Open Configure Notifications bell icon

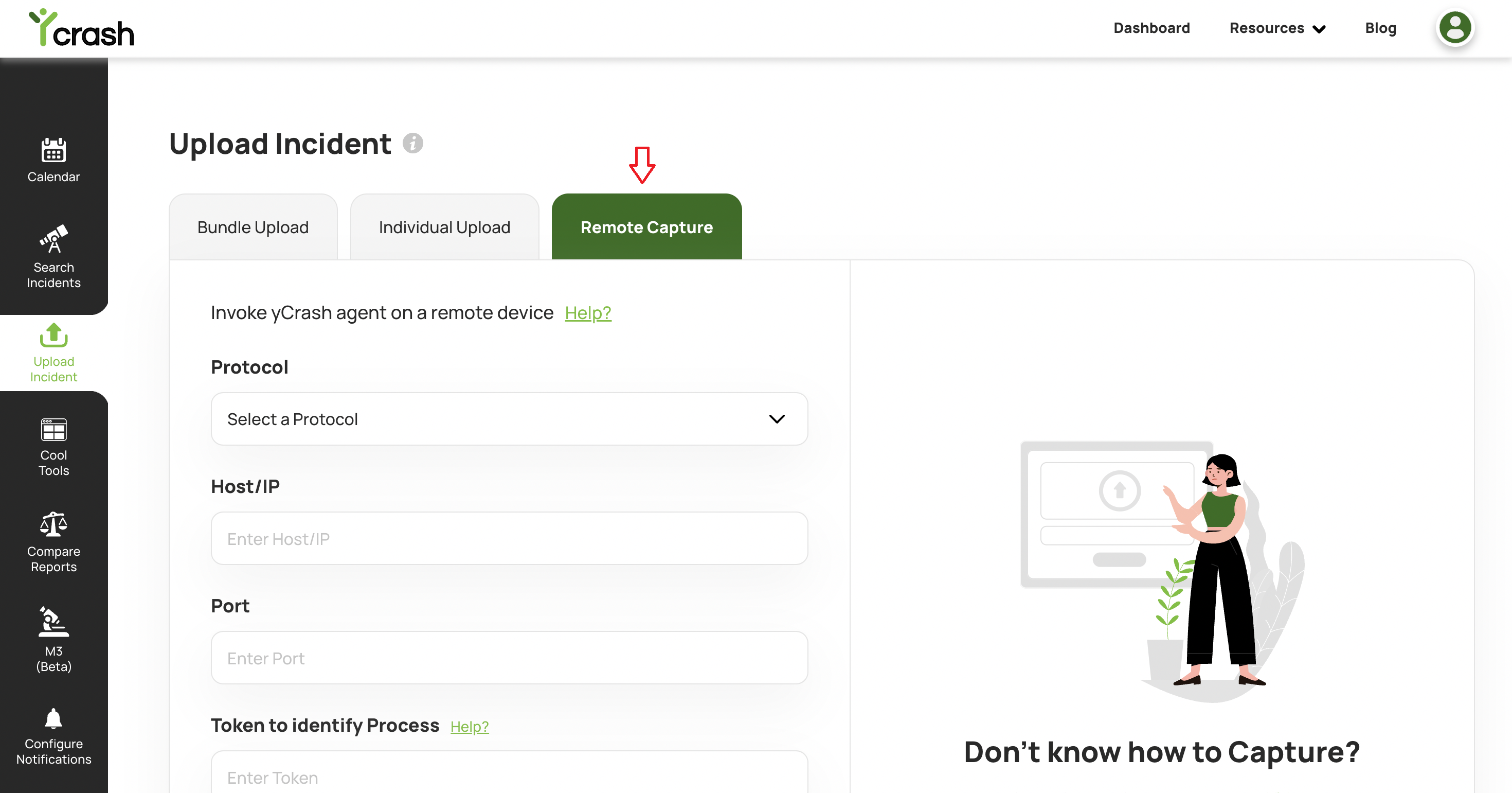pos(53,718)
